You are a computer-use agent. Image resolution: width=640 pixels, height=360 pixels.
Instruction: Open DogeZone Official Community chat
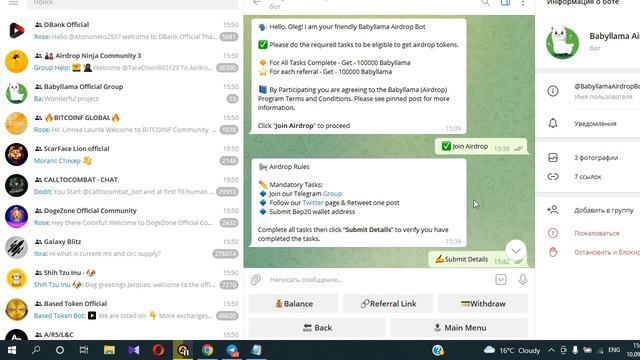pos(122,217)
